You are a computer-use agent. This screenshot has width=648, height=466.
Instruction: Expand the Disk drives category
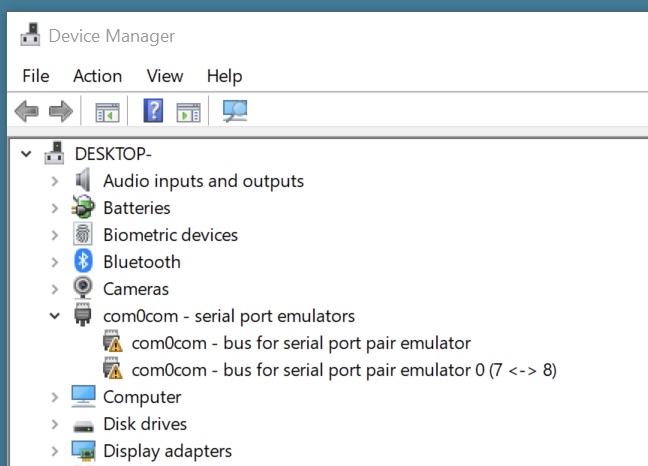(55, 424)
